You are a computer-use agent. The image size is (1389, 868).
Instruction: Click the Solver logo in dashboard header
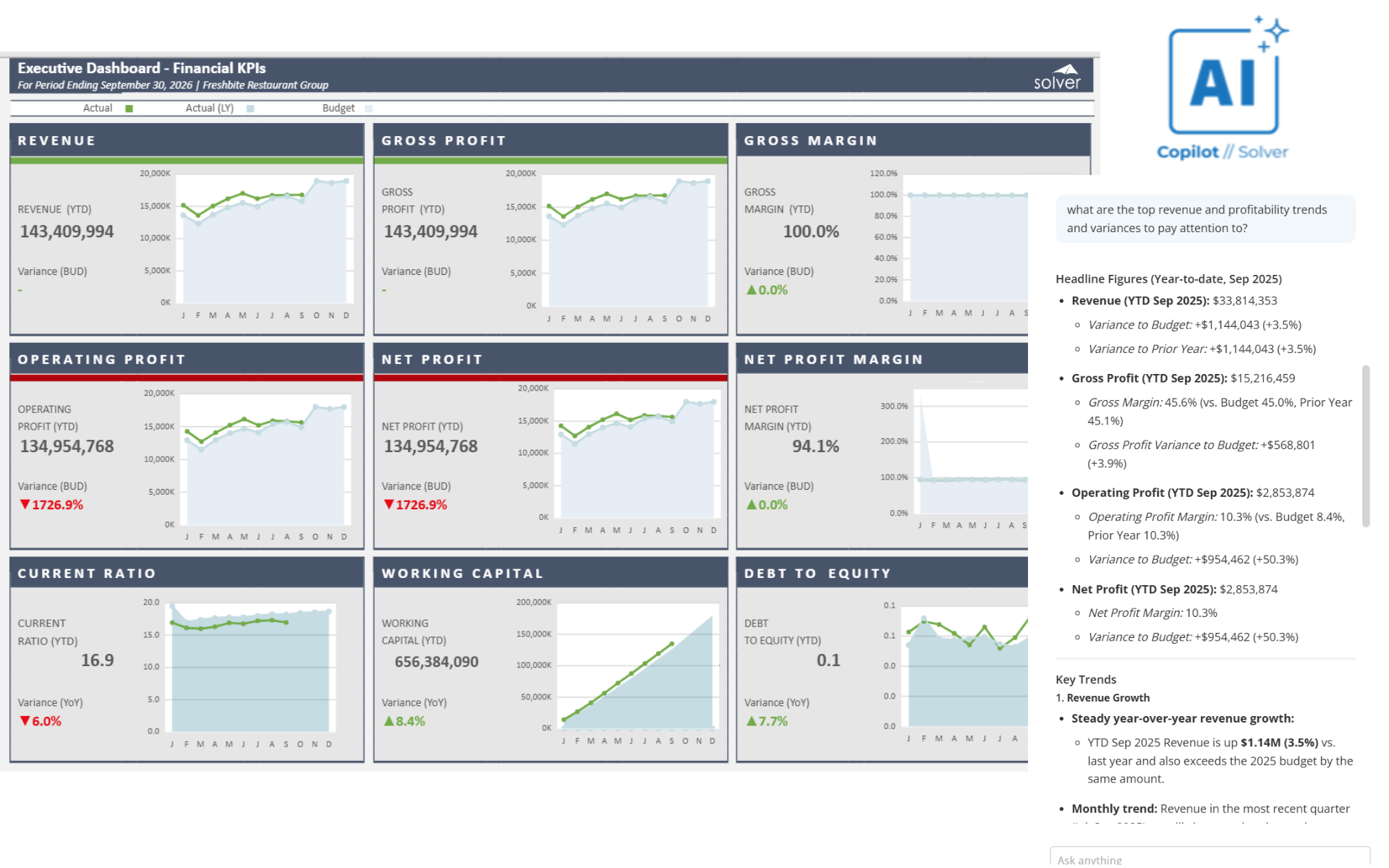coord(1057,77)
